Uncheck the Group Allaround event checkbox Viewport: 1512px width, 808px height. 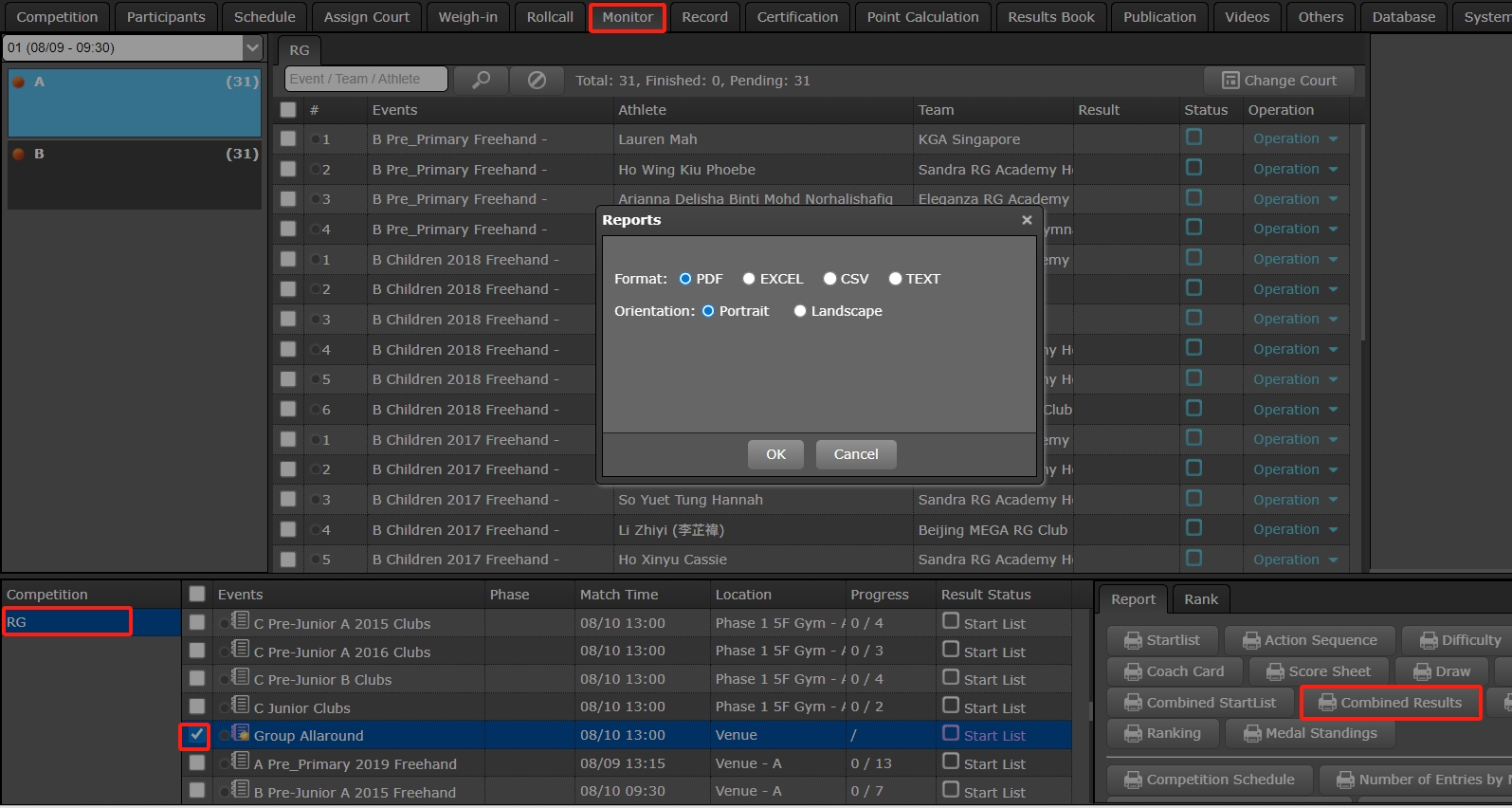point(196,736)
